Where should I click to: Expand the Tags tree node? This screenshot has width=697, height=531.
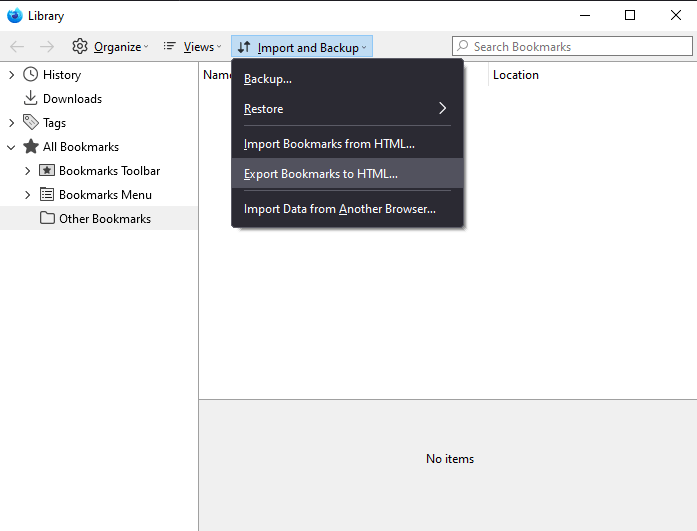[12, 123]
